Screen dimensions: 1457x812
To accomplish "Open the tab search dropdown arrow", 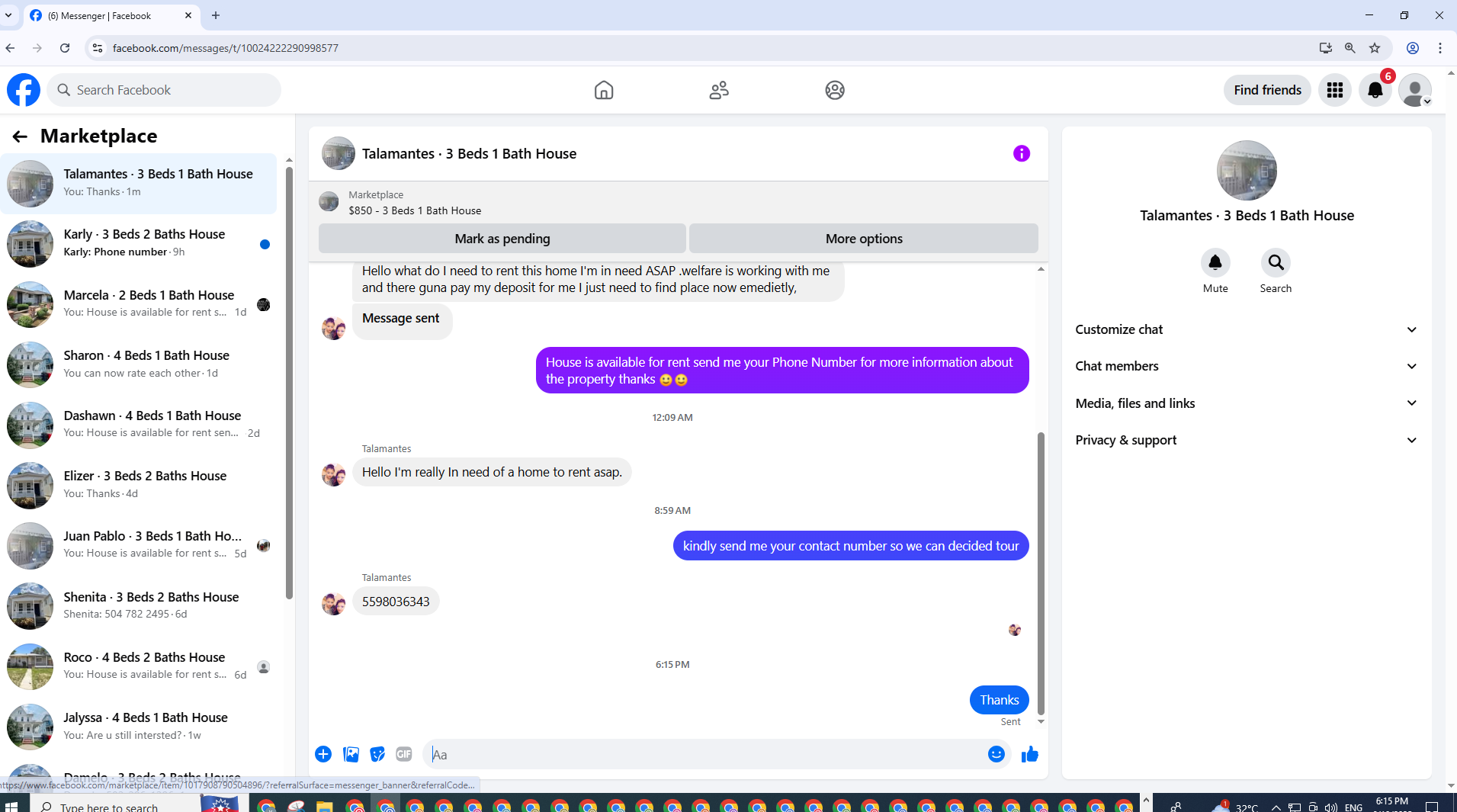I will point(8,15).
